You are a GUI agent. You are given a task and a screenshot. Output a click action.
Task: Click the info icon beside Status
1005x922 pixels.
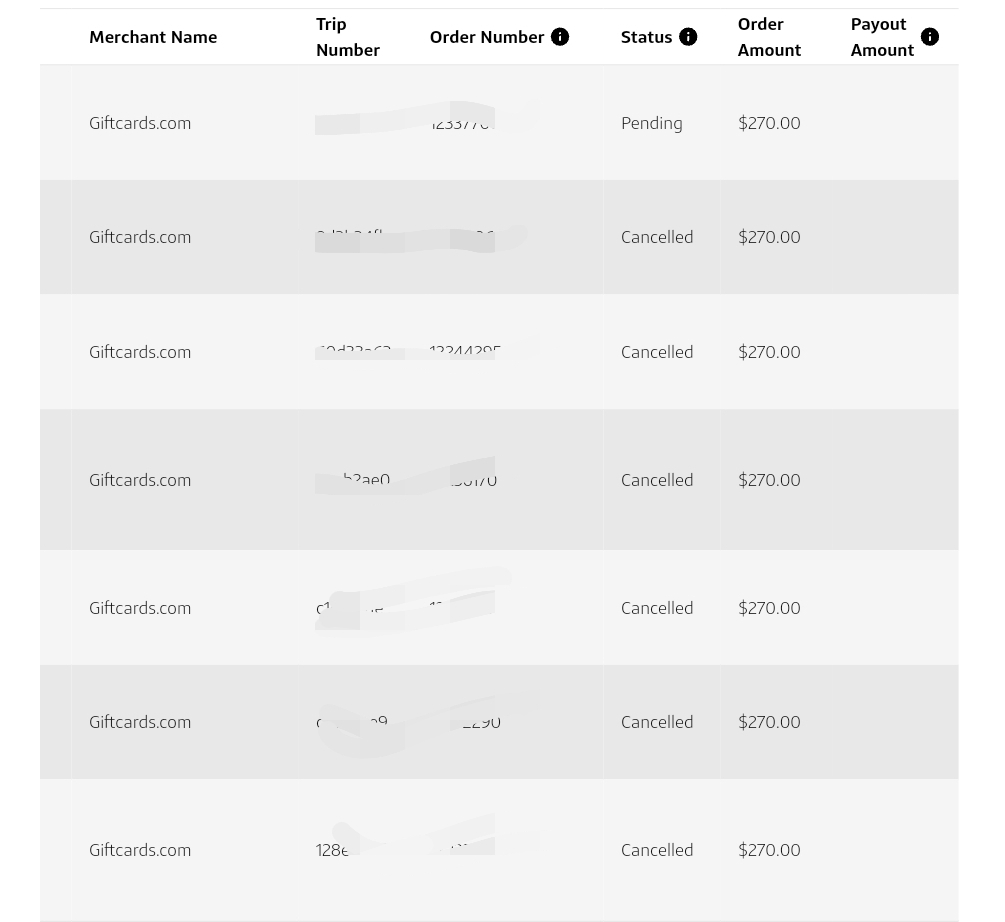tap(688, 37)
